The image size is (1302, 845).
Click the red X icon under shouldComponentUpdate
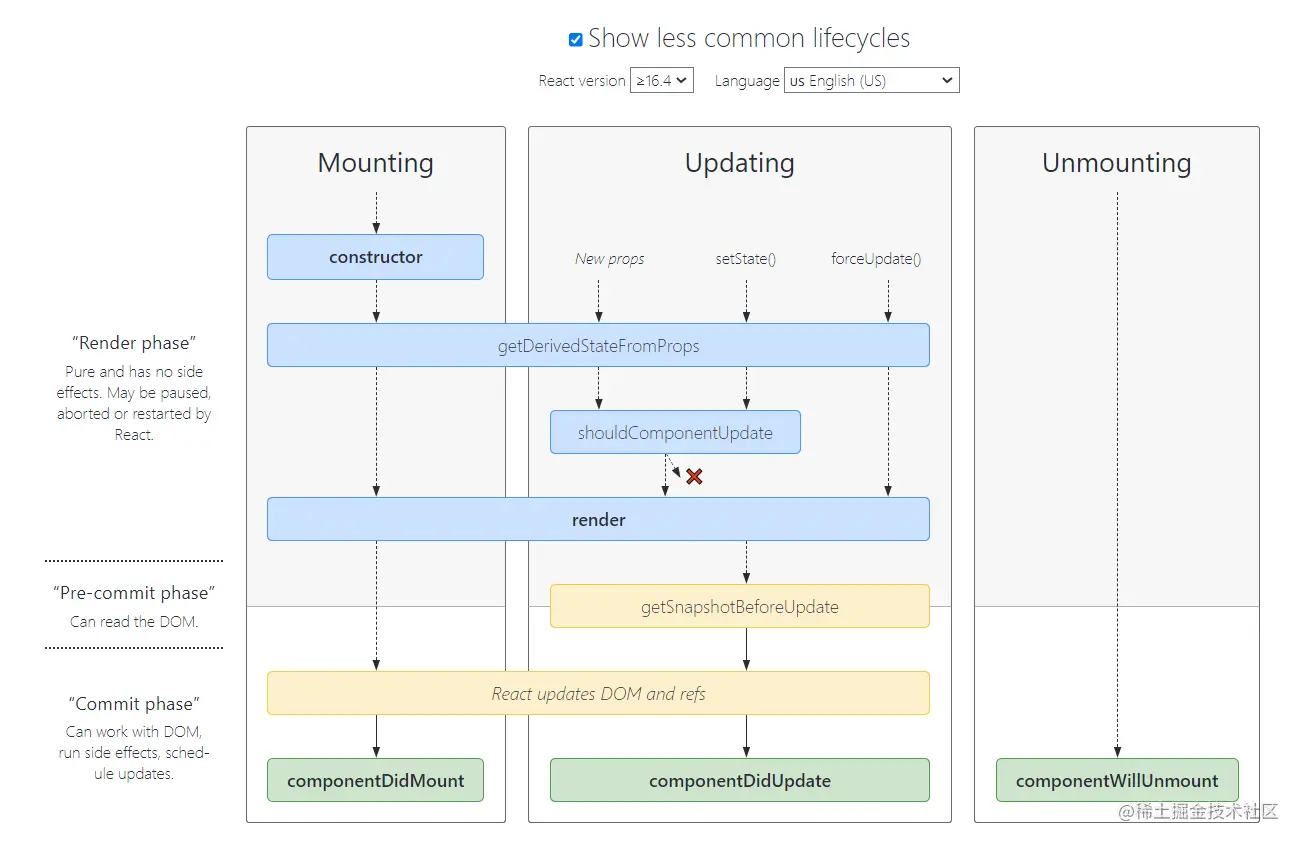(x=694, y=477)
